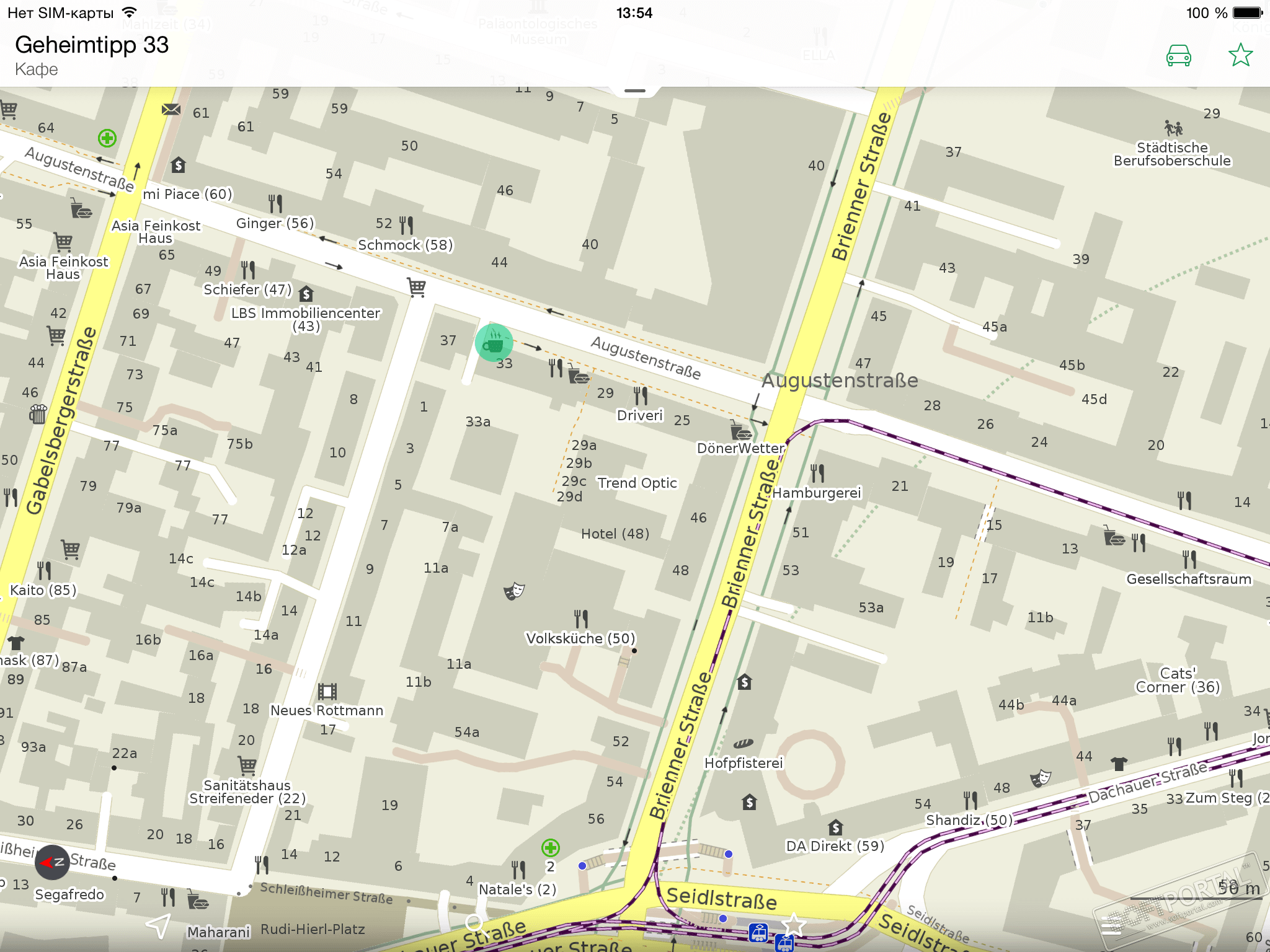Tap Städtische Berufsoberschule school icon
This screenshot has height=952, width=1270.
[x=1173, y=128]
